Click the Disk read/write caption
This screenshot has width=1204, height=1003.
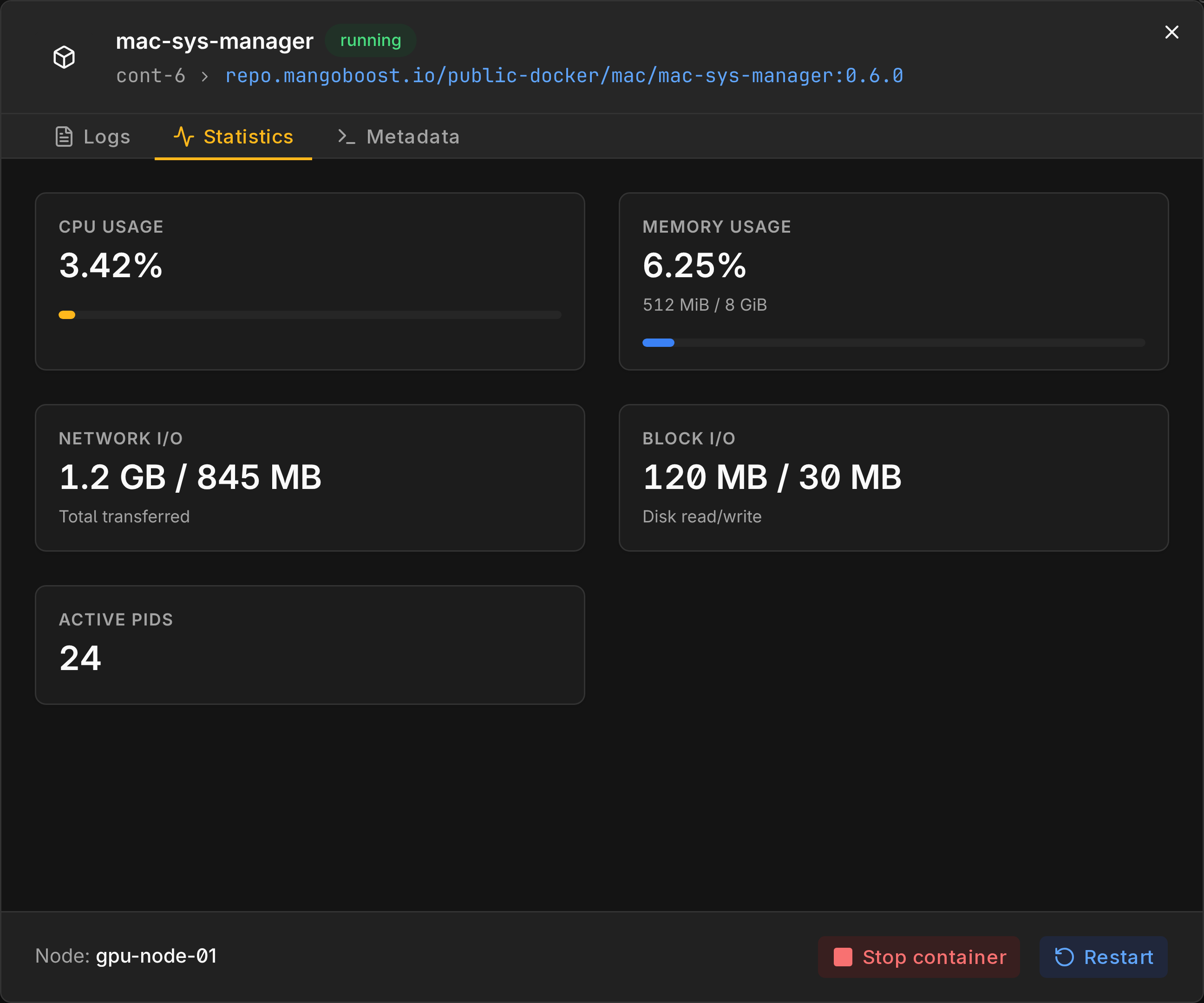coord(702,517)
